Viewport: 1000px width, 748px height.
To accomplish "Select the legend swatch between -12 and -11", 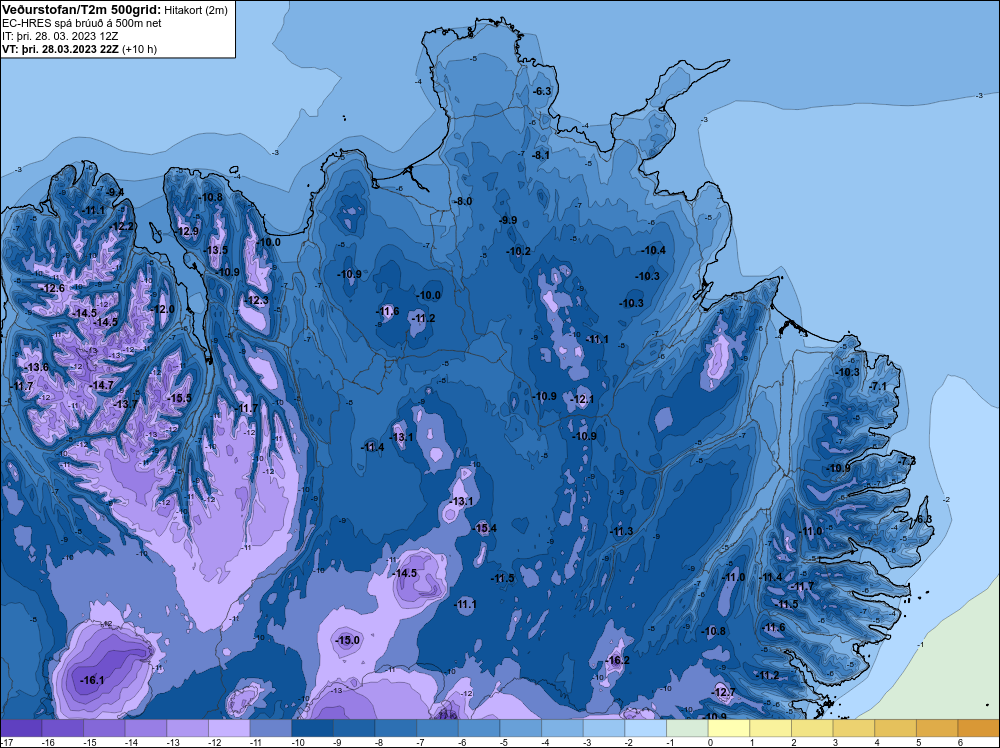I will pyautogui.click(x=229, y=728).
